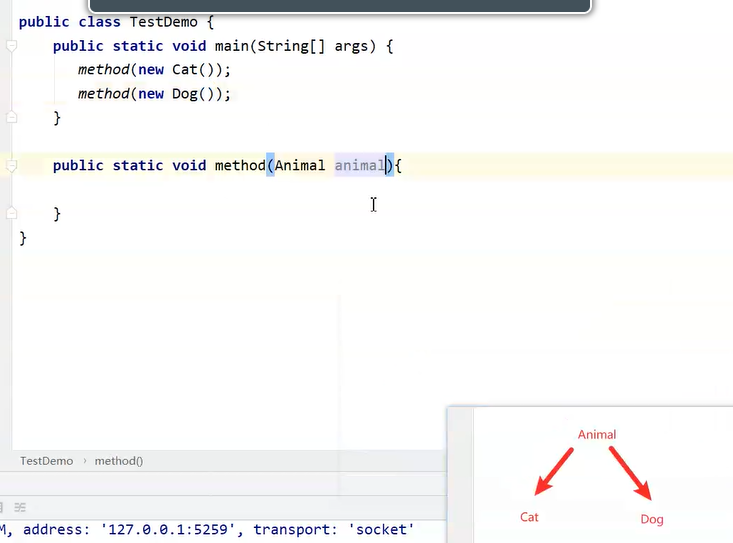Collapse the main method using its gutter fold marker
Image resolution: width=733 pixels, height=543 pixels.
pyautogui.click(x=12, y=46)
